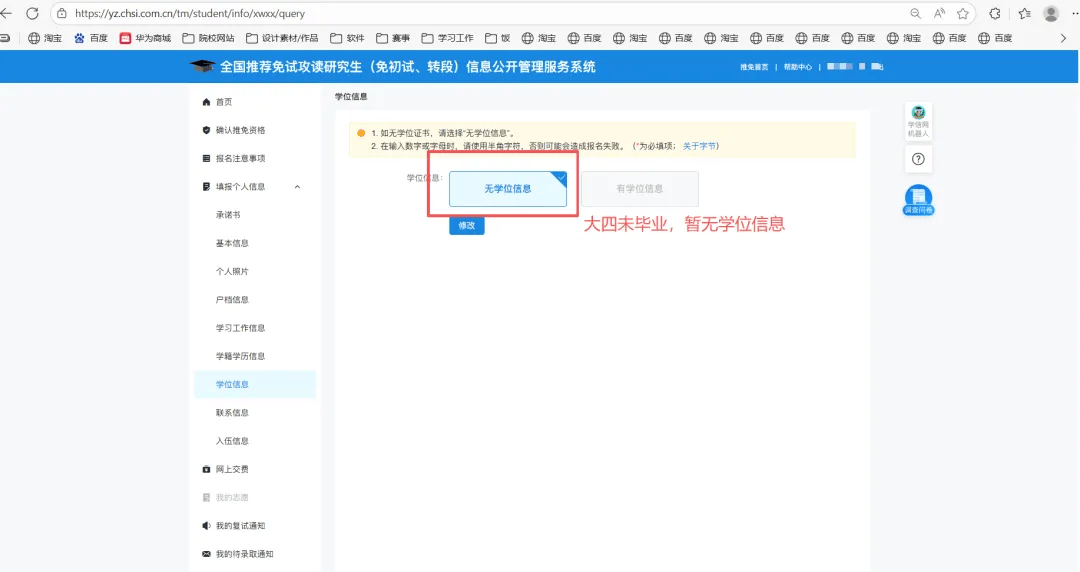The height and width of the screenshot is (572, 1080).
Task: Go to 推免首页 in the header
Action: pos(754,67)
